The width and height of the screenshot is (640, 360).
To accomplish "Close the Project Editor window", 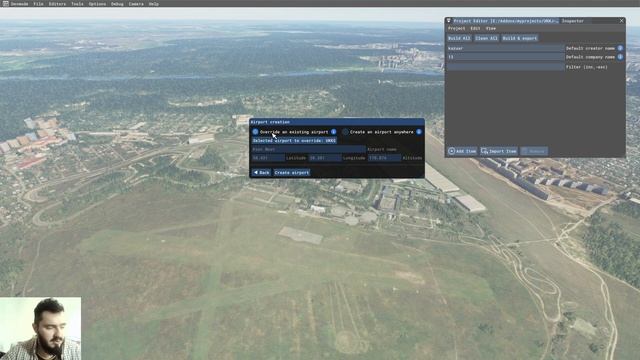I will pos(621,21).
